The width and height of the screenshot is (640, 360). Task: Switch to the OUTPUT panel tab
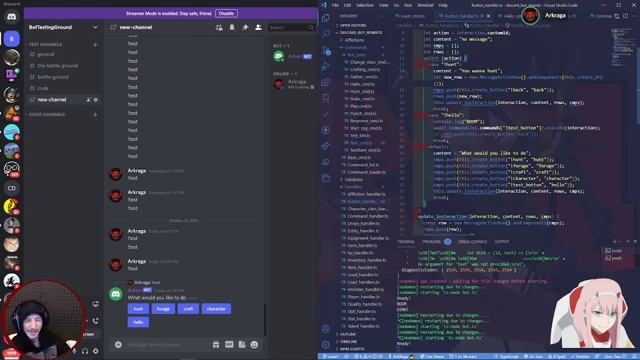click(502, 242)
